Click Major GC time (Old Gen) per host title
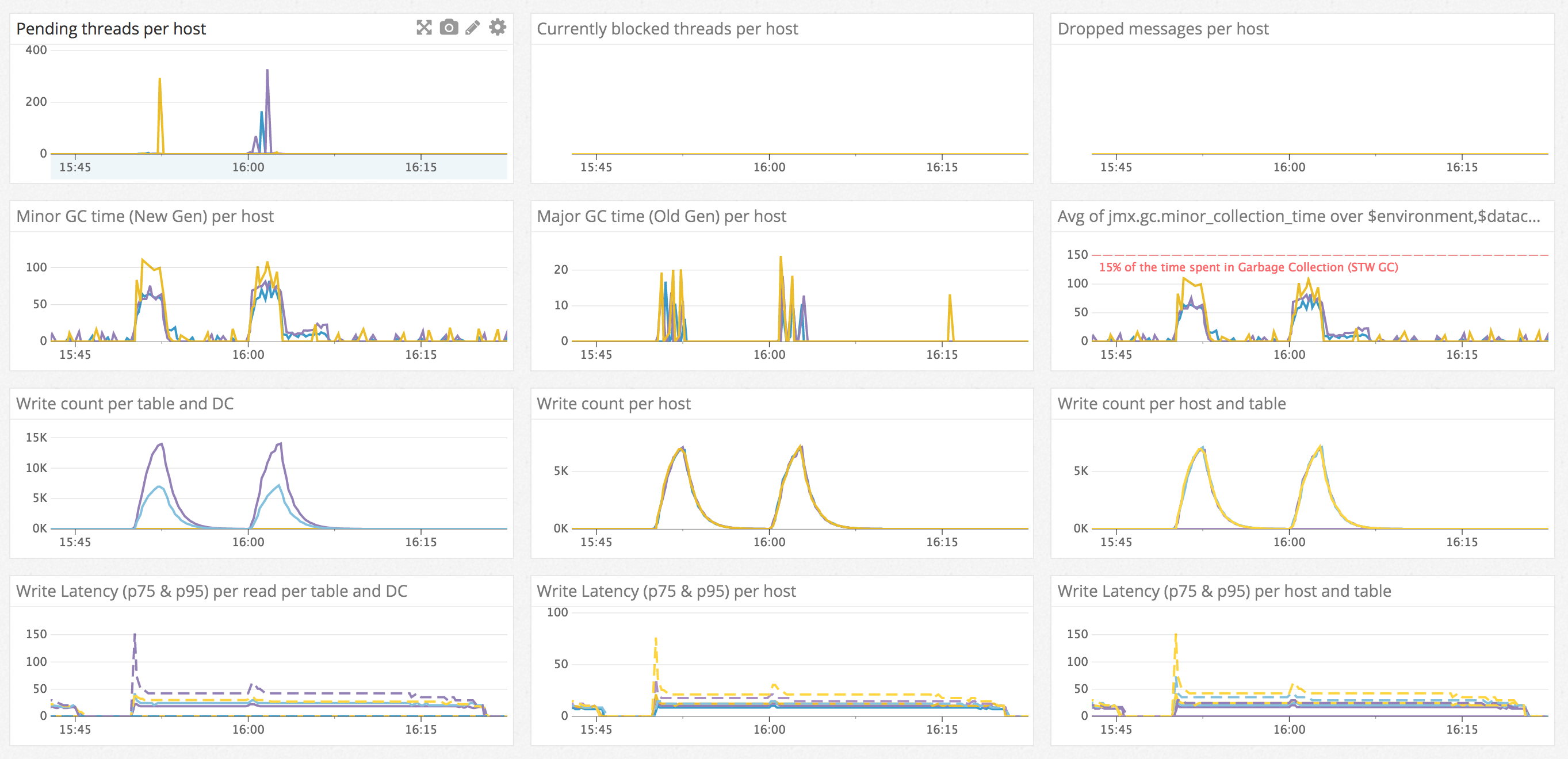This screenshot has height=759, width=1568. coord(661,216)
